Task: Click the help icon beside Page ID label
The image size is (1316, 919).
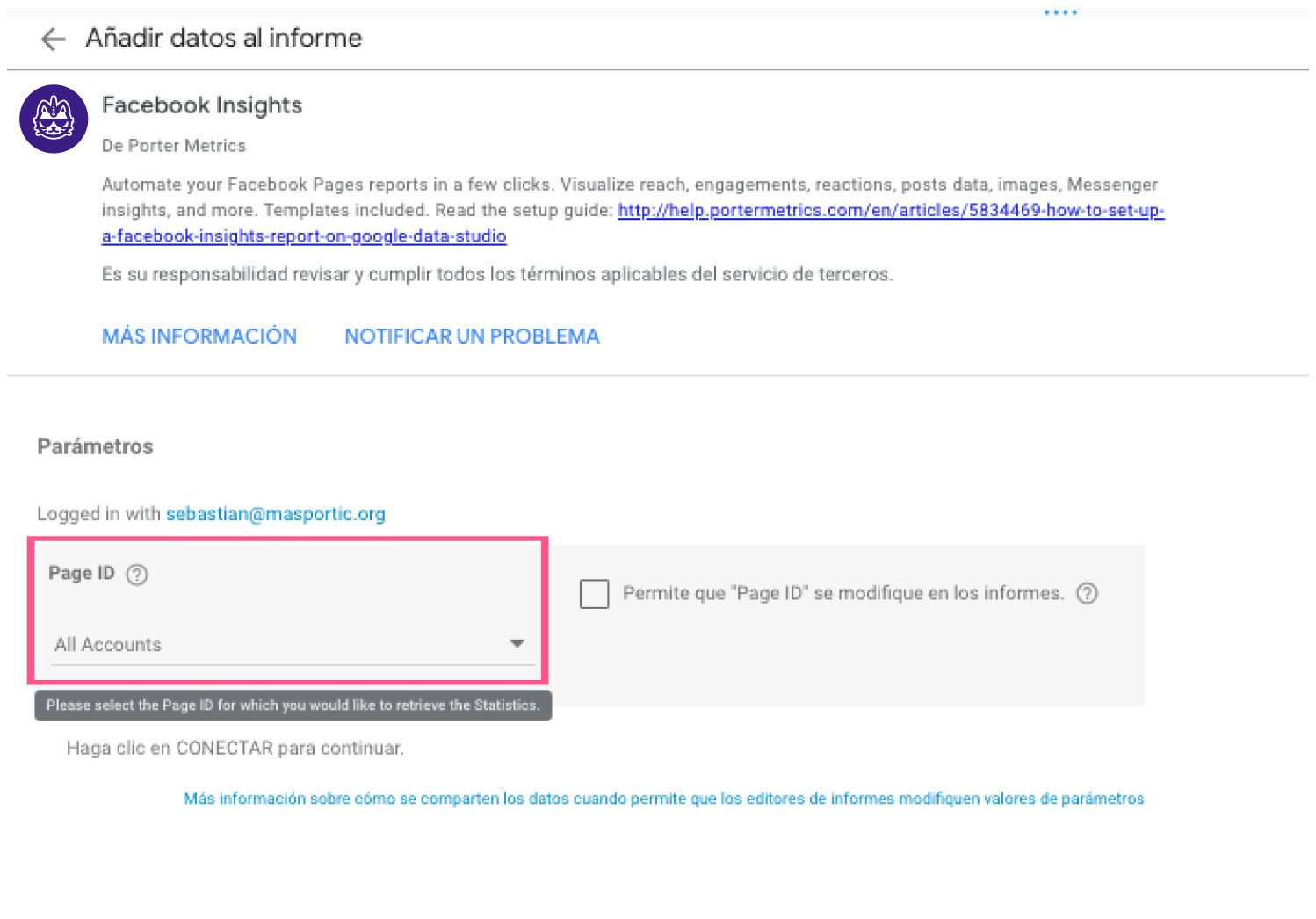Action: pyautogui.click(x=137, y=575)
